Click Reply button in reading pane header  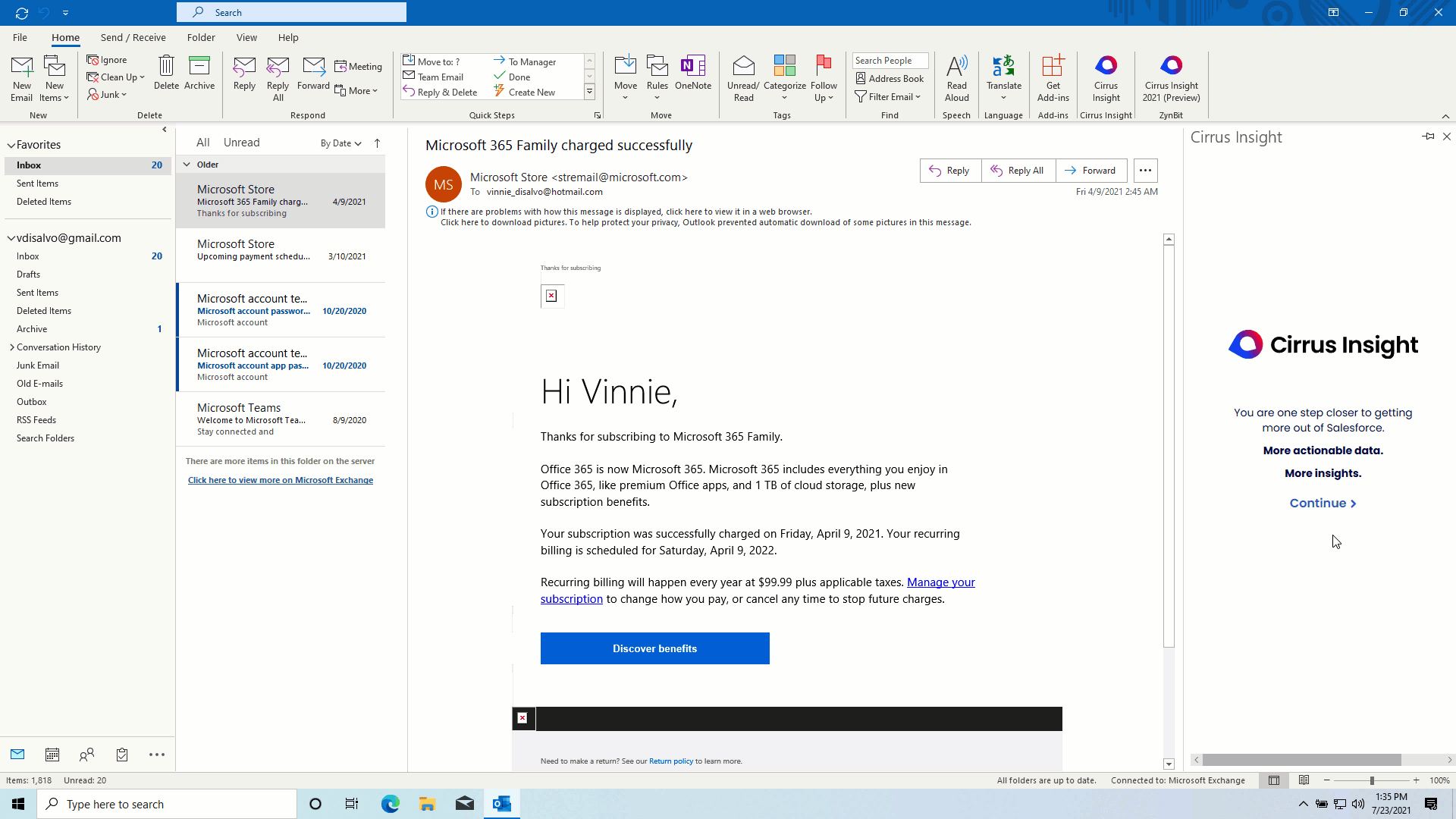coord(950,171)
